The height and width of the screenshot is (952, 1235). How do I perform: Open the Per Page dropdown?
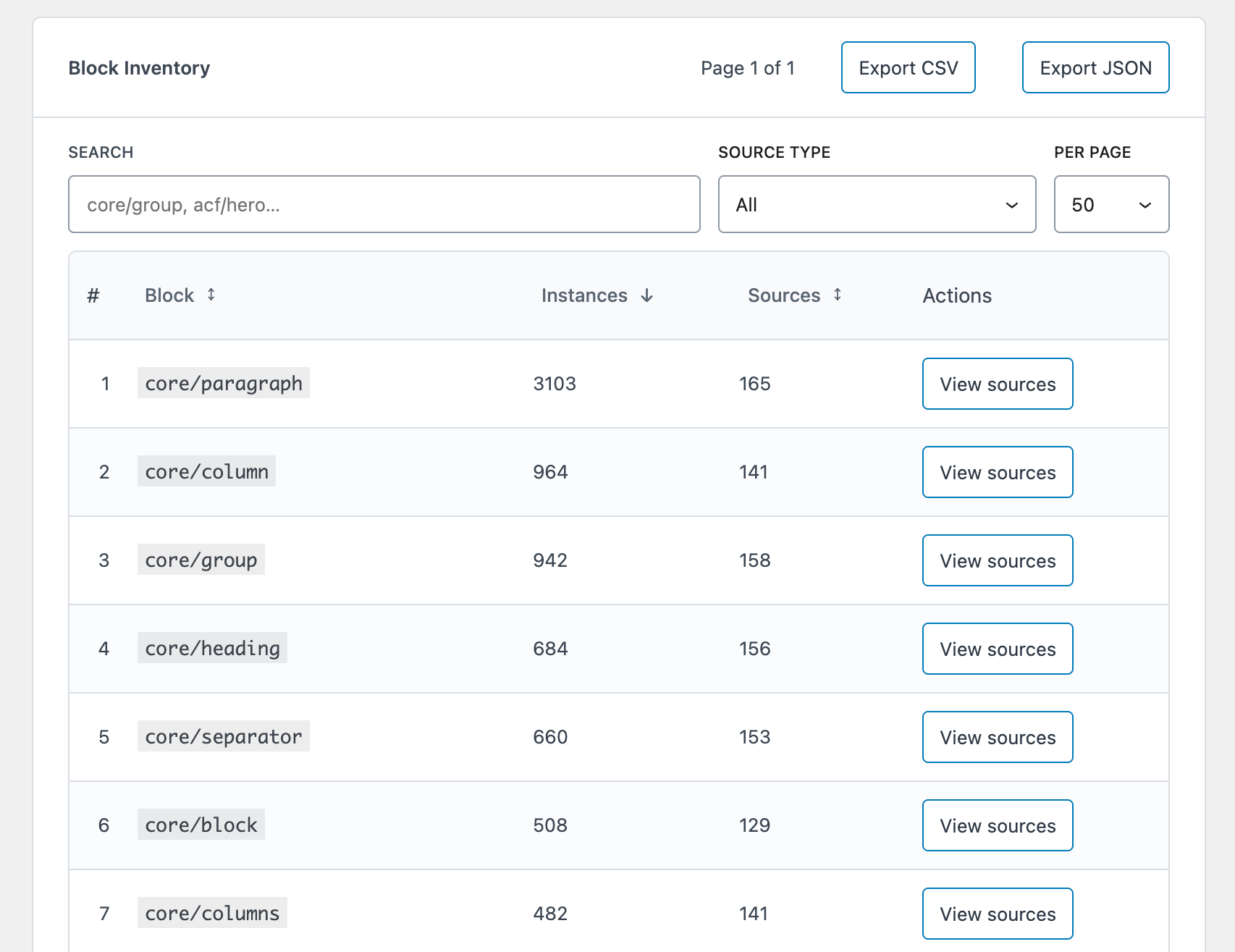(x=1111, y=204)
